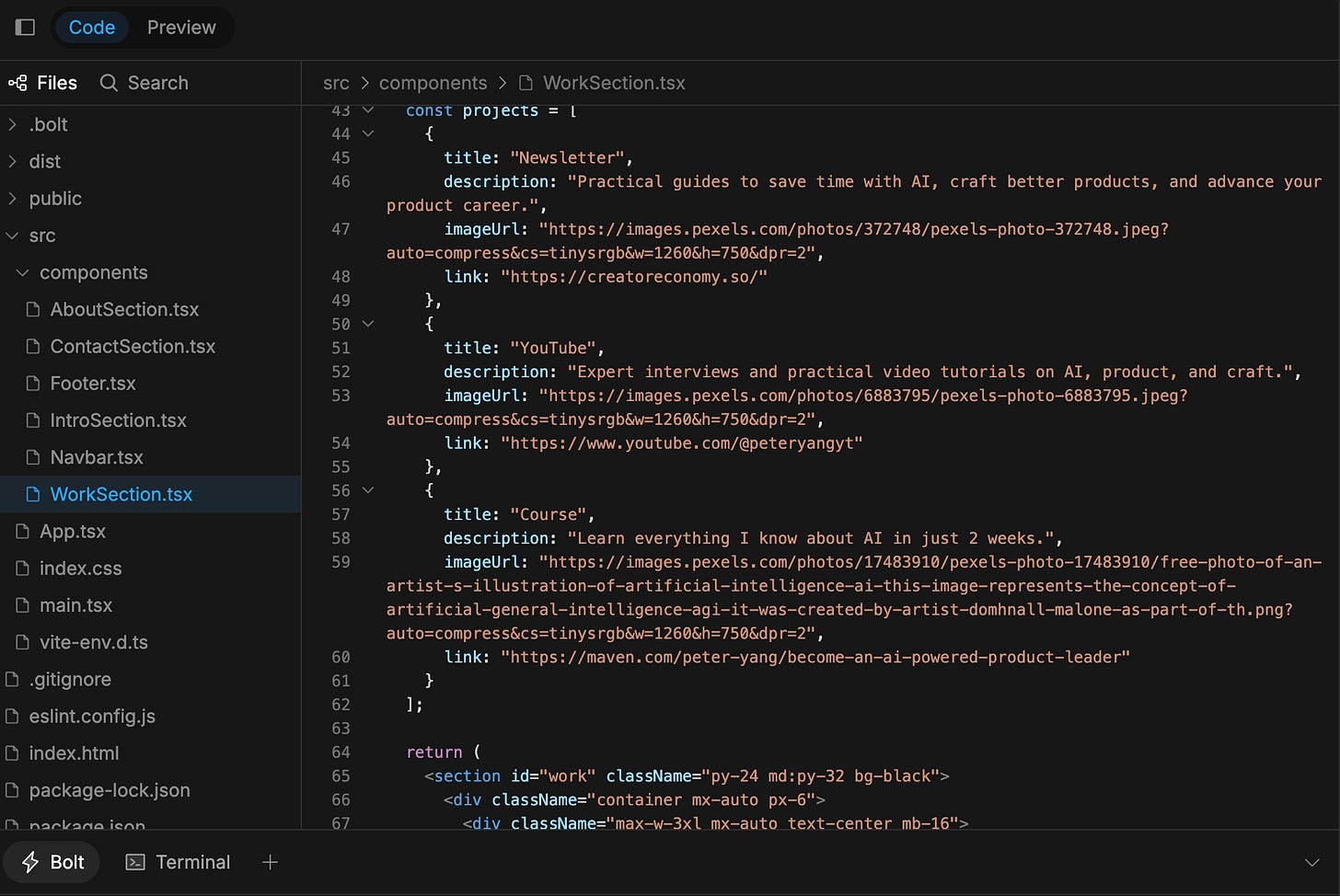Click creatoreconomy.so link string on line 48

(x=634, y=276)
